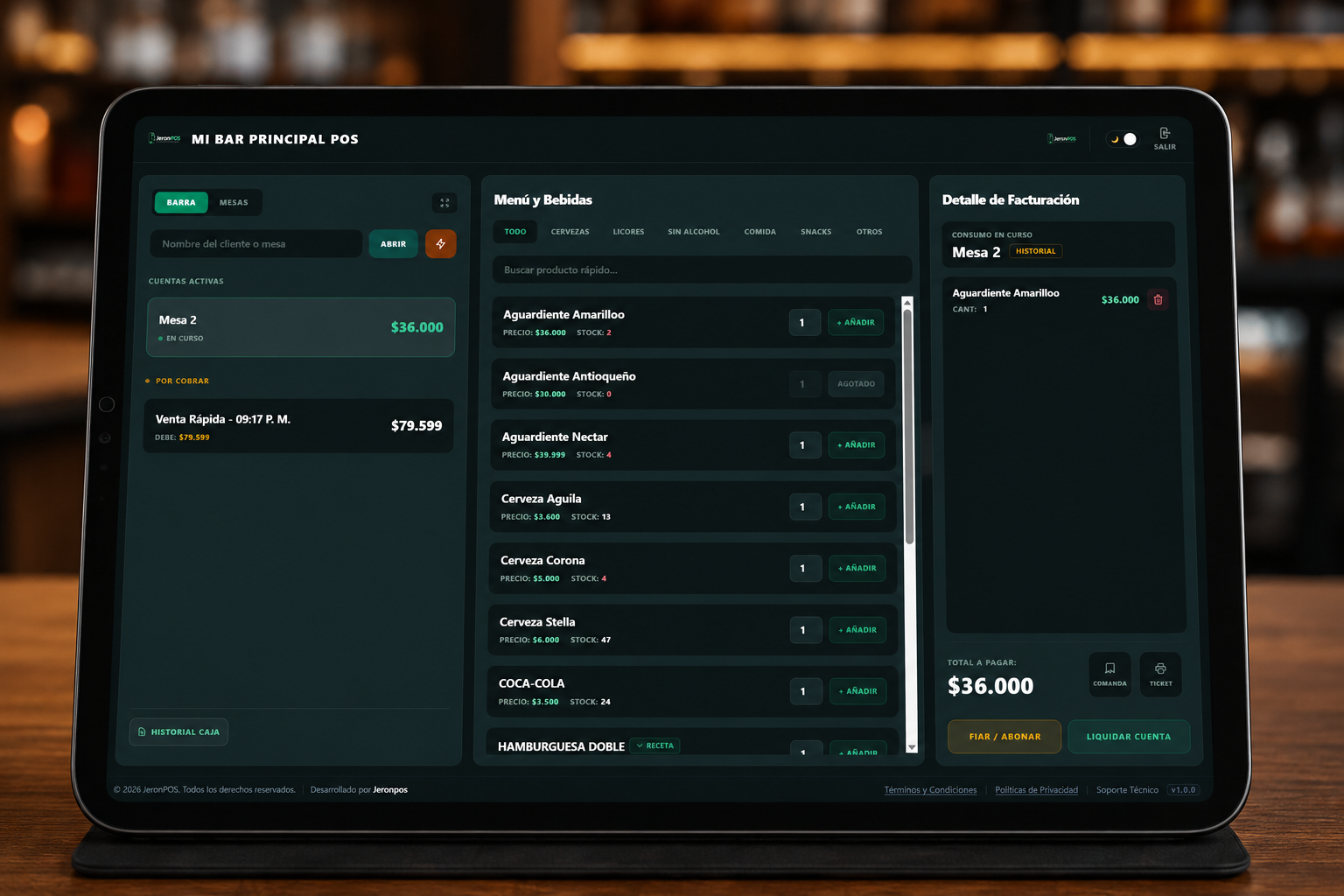
Task: Click the JeronPOS logo near the theme switch
Action: click(x=1062, y=138)
